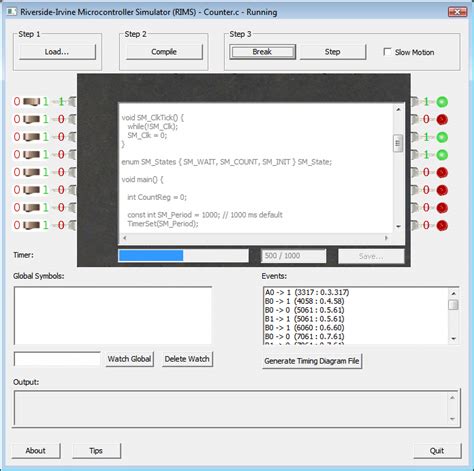Toggle the first (top) input switch, currently set to 1
This screenshot has height=471, width=474.
pos(32,101)
